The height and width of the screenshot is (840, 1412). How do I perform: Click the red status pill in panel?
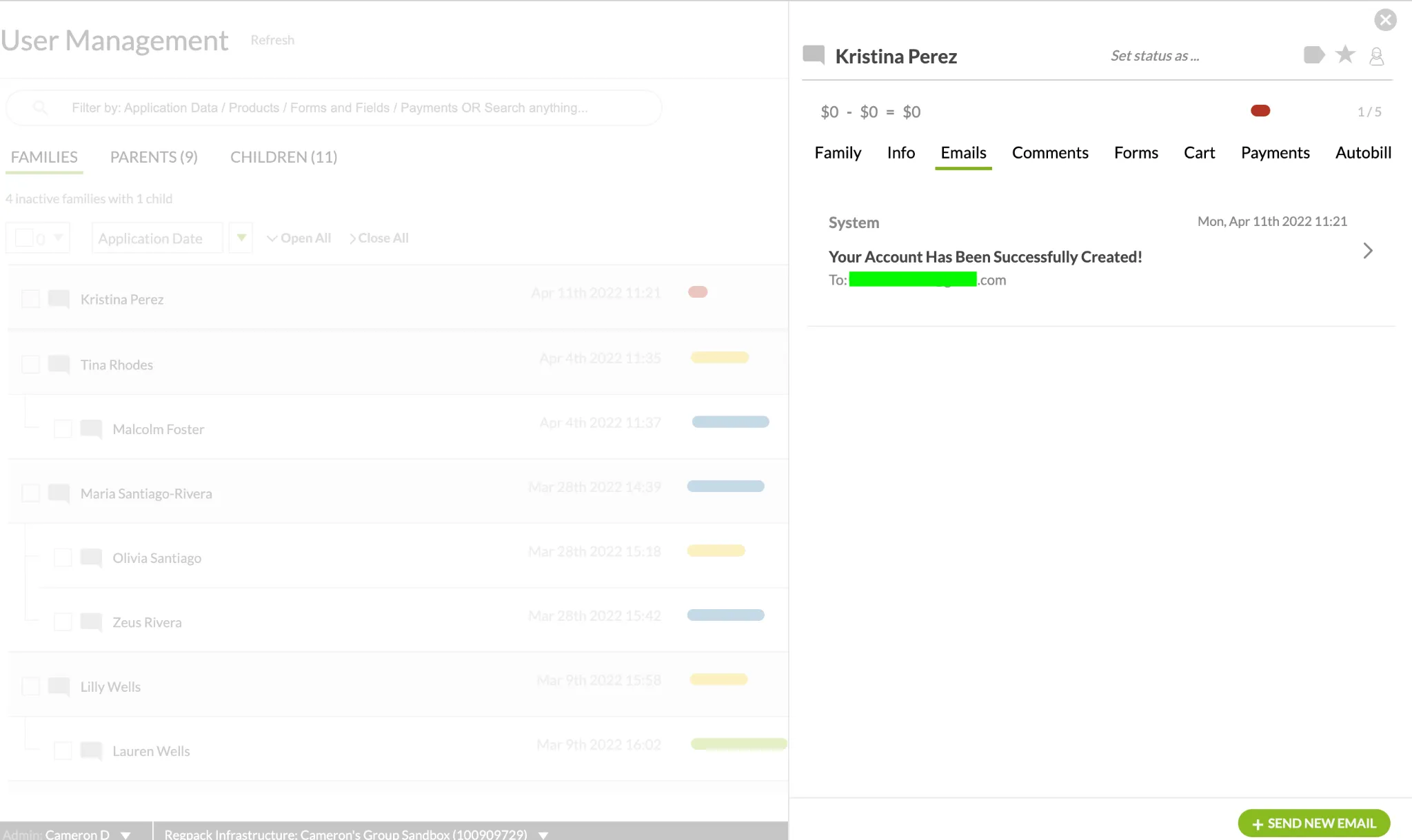1260,111
